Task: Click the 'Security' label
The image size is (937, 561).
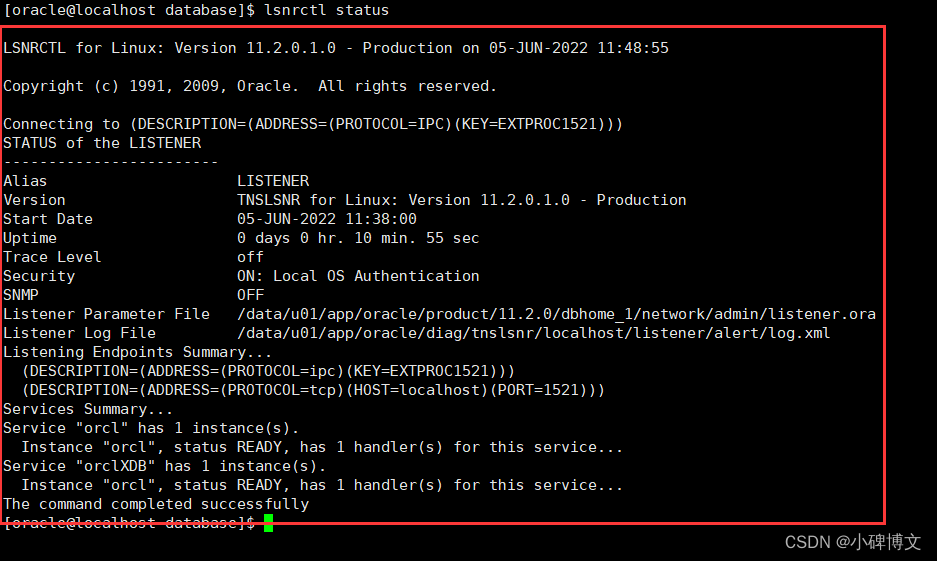Action: click(x=39, y=276)
